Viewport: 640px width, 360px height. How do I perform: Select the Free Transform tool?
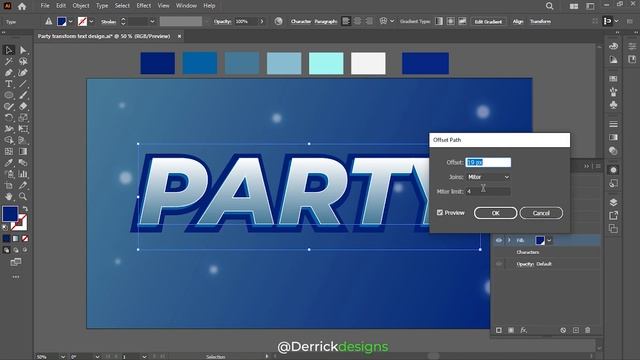23,129
